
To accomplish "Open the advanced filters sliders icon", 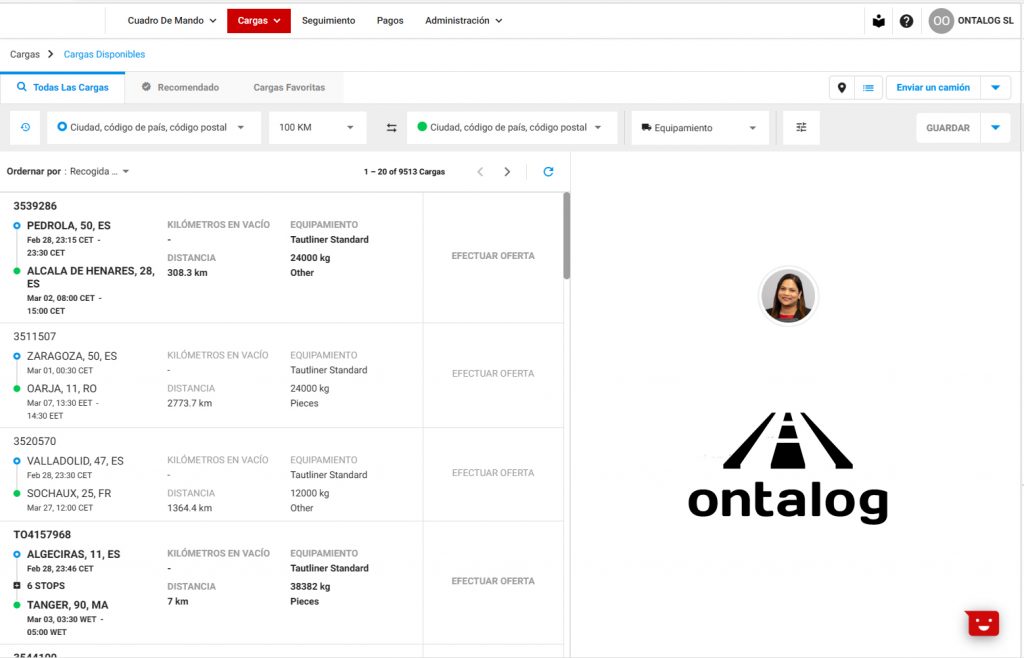I will [801, 128].
